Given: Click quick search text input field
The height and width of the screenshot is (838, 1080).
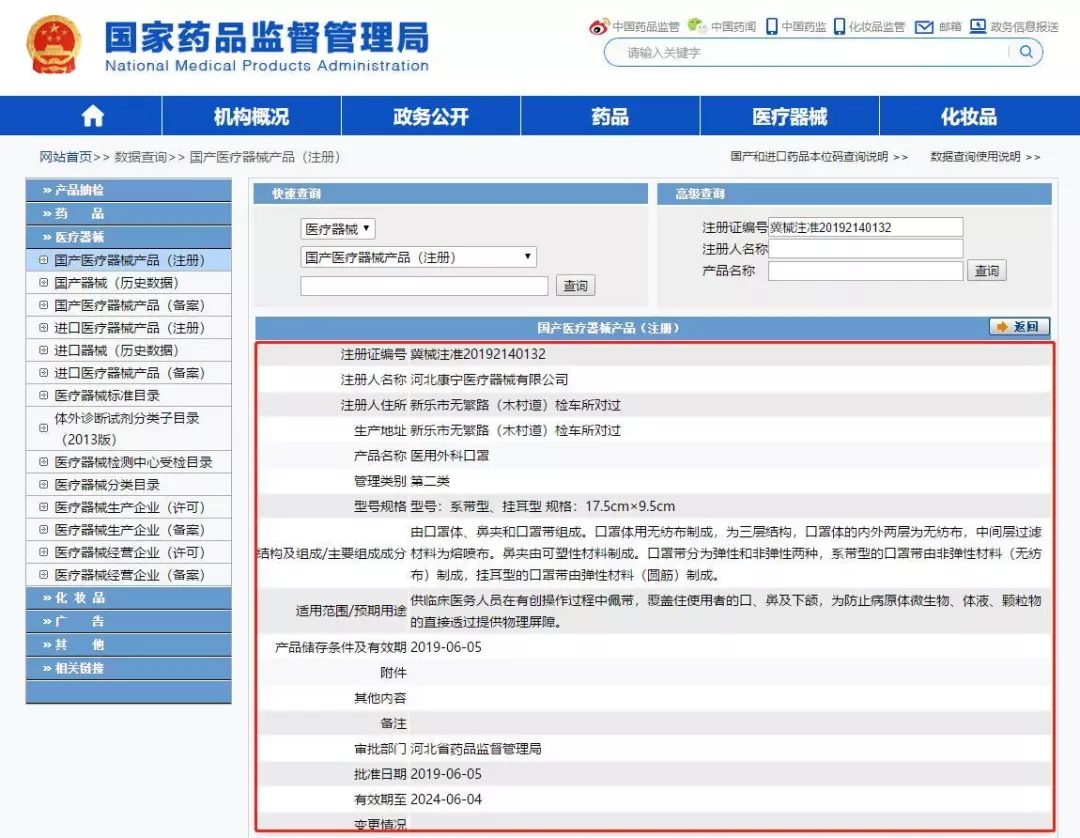Looking at the screenshot, I should pos(424,285).
